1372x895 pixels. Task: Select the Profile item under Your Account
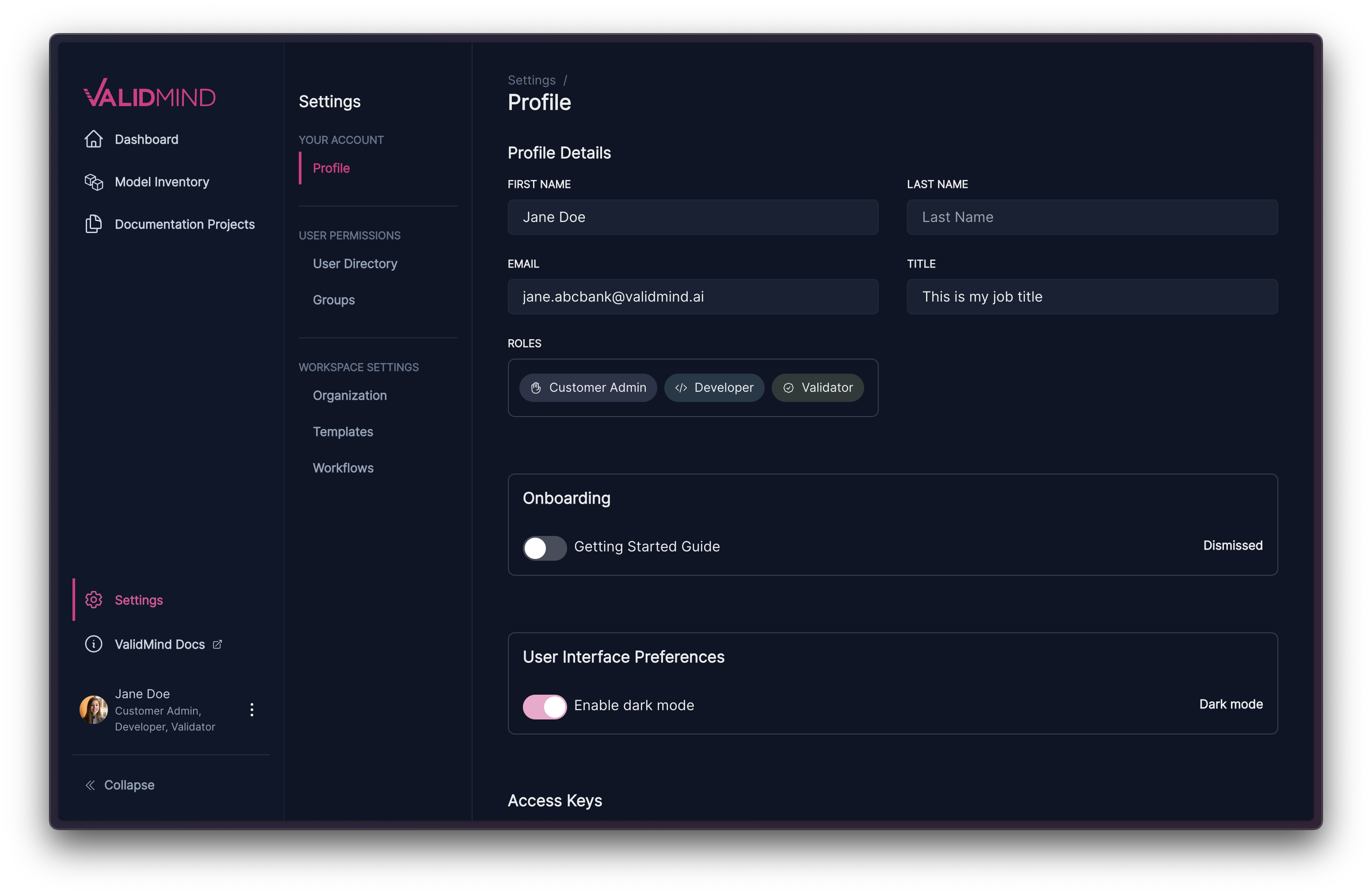331,168
